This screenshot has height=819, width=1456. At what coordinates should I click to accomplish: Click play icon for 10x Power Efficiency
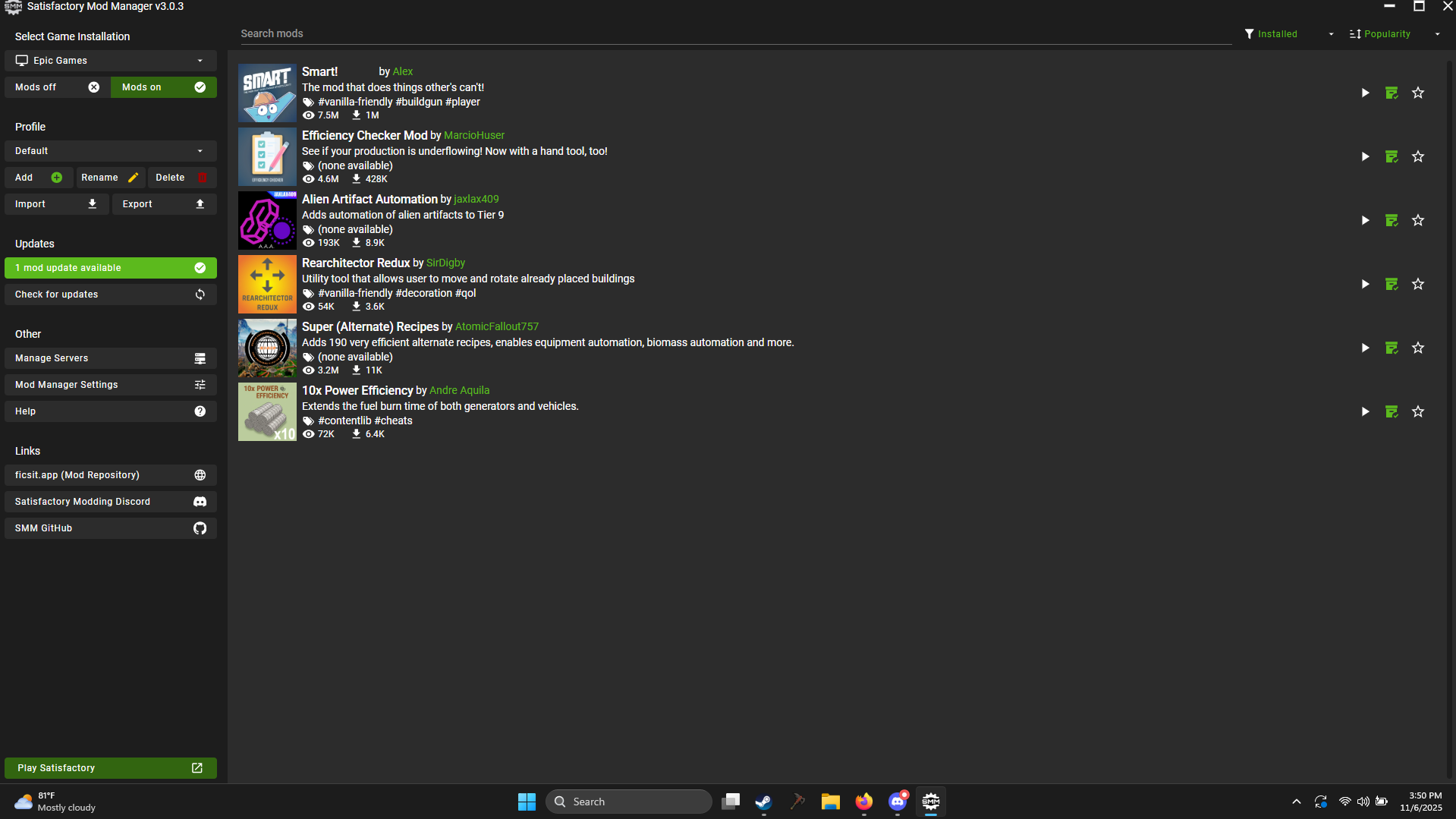point(1365,411)
